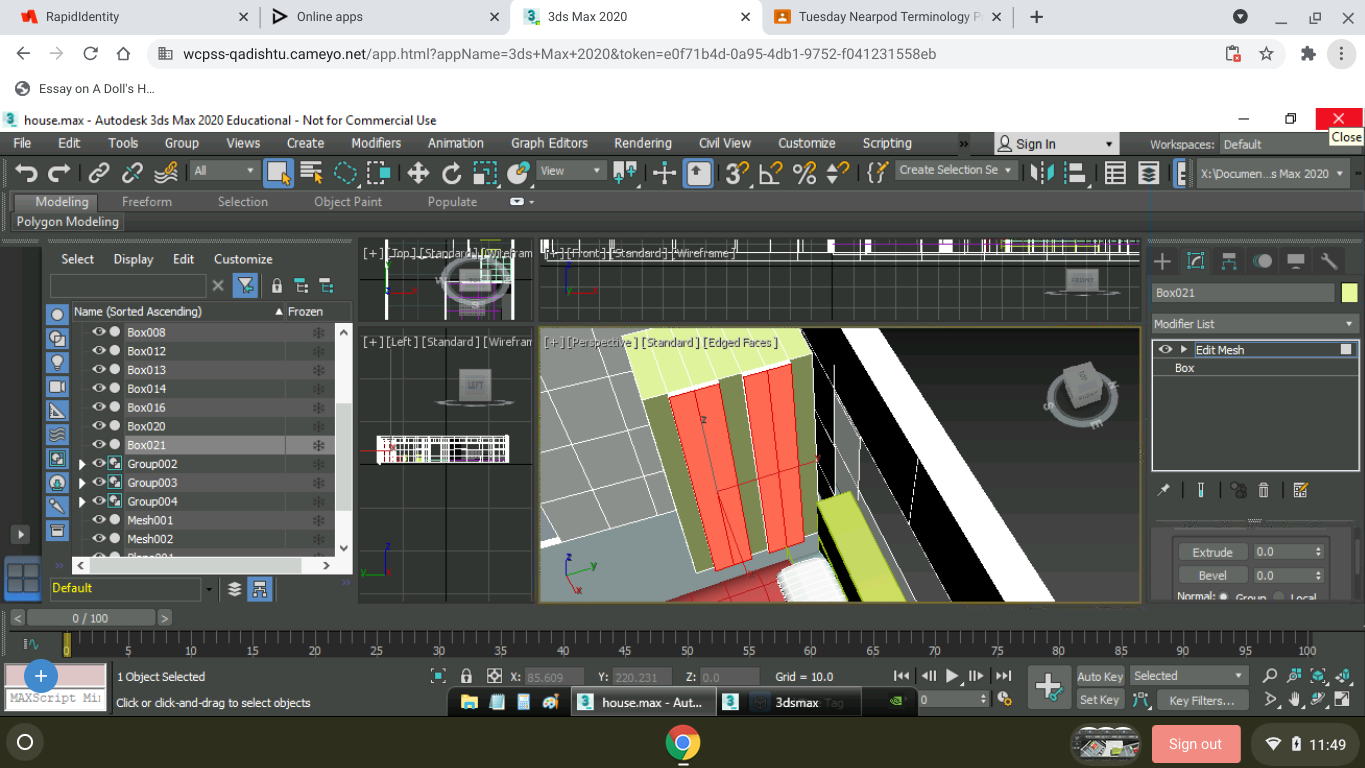Click the Bevel button
Image resolution: width=1365 pixels, height=768 pixels.
[1213, 575]
